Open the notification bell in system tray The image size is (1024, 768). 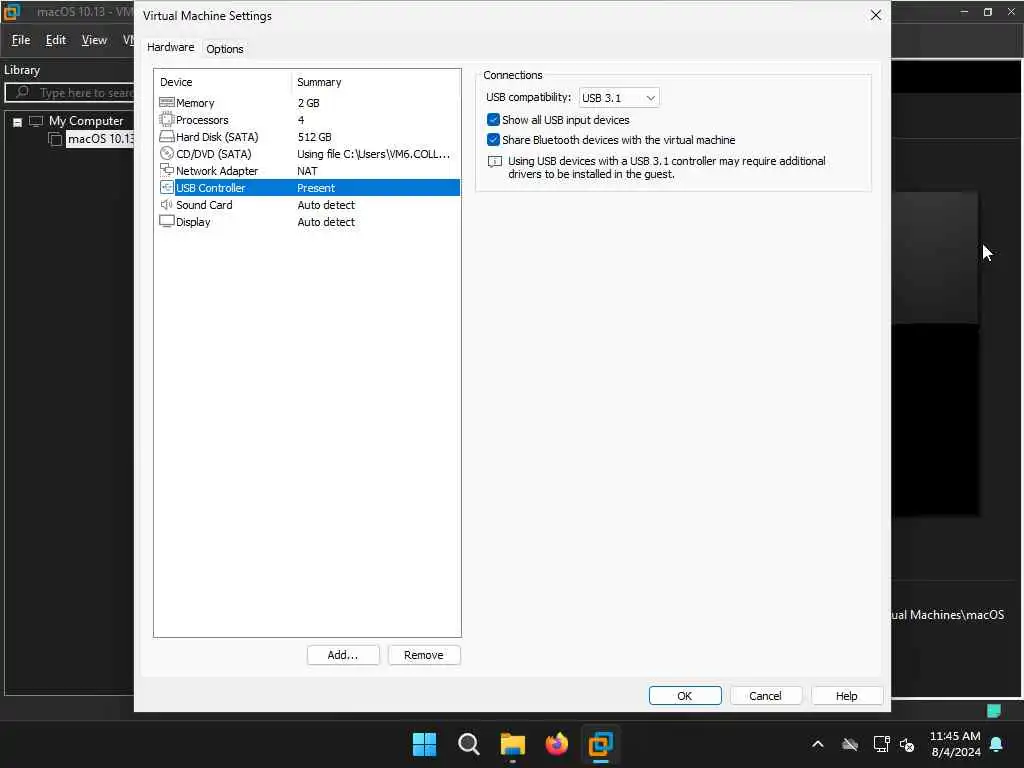(997, 744)
